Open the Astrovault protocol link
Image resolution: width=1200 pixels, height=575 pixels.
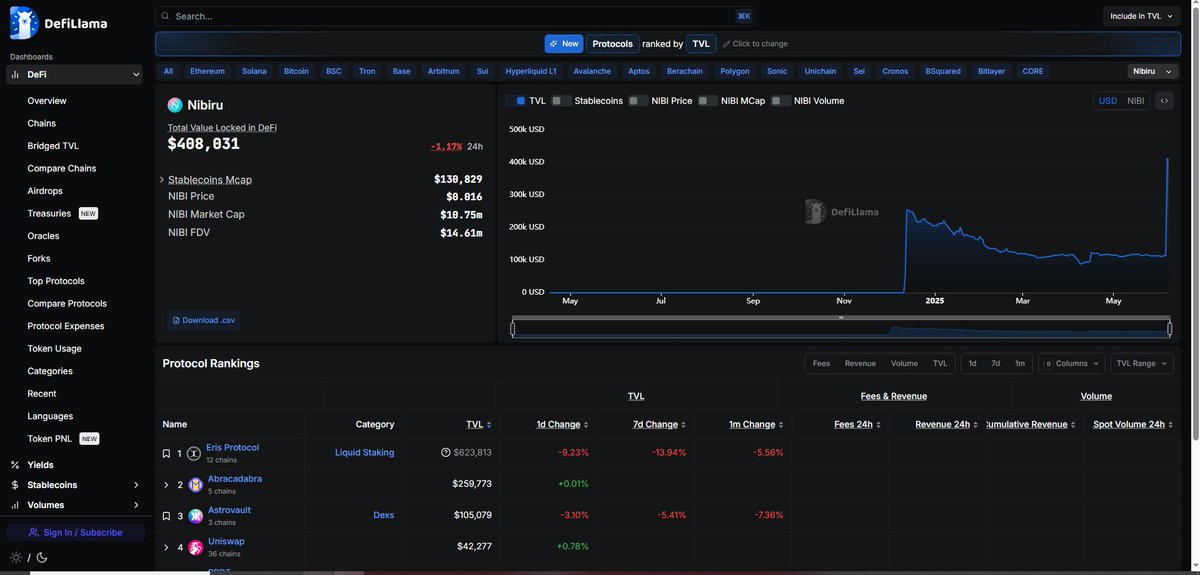pyautogui.click(x=229, y=510)
